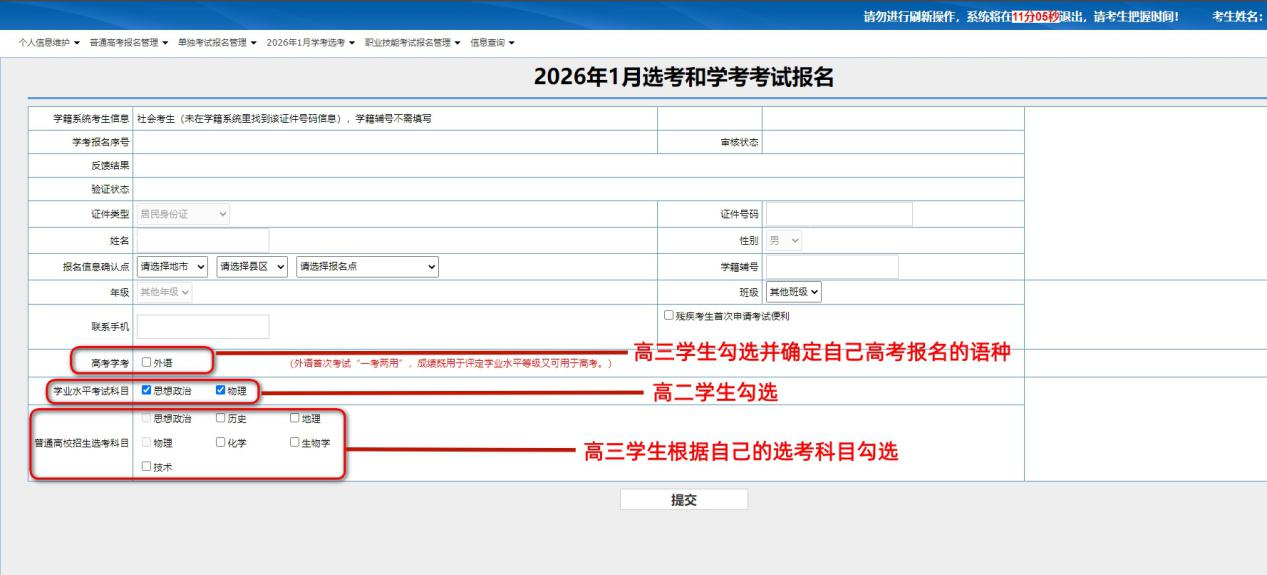
Task: Open the 2026年1月学考选考 menu
Action: 310,41
